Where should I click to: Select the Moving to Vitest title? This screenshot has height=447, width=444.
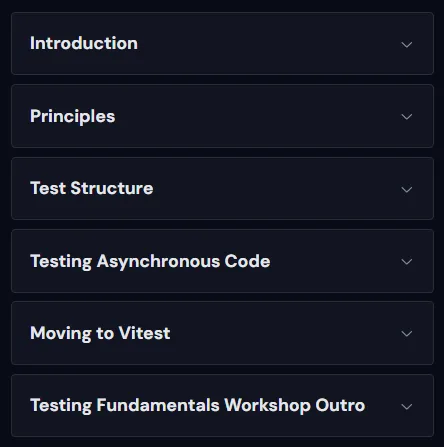(x=100, y=333)
